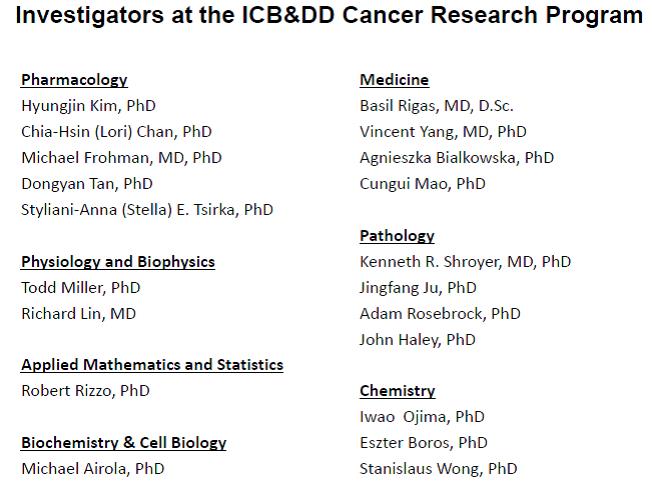Select Basil Rigas, MD, D.Sc. name

pos(436,105)
